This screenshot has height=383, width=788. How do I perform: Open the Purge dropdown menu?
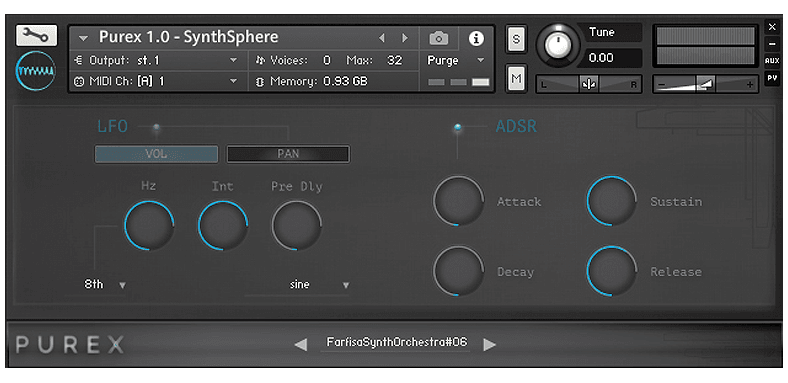pos(456,60)
